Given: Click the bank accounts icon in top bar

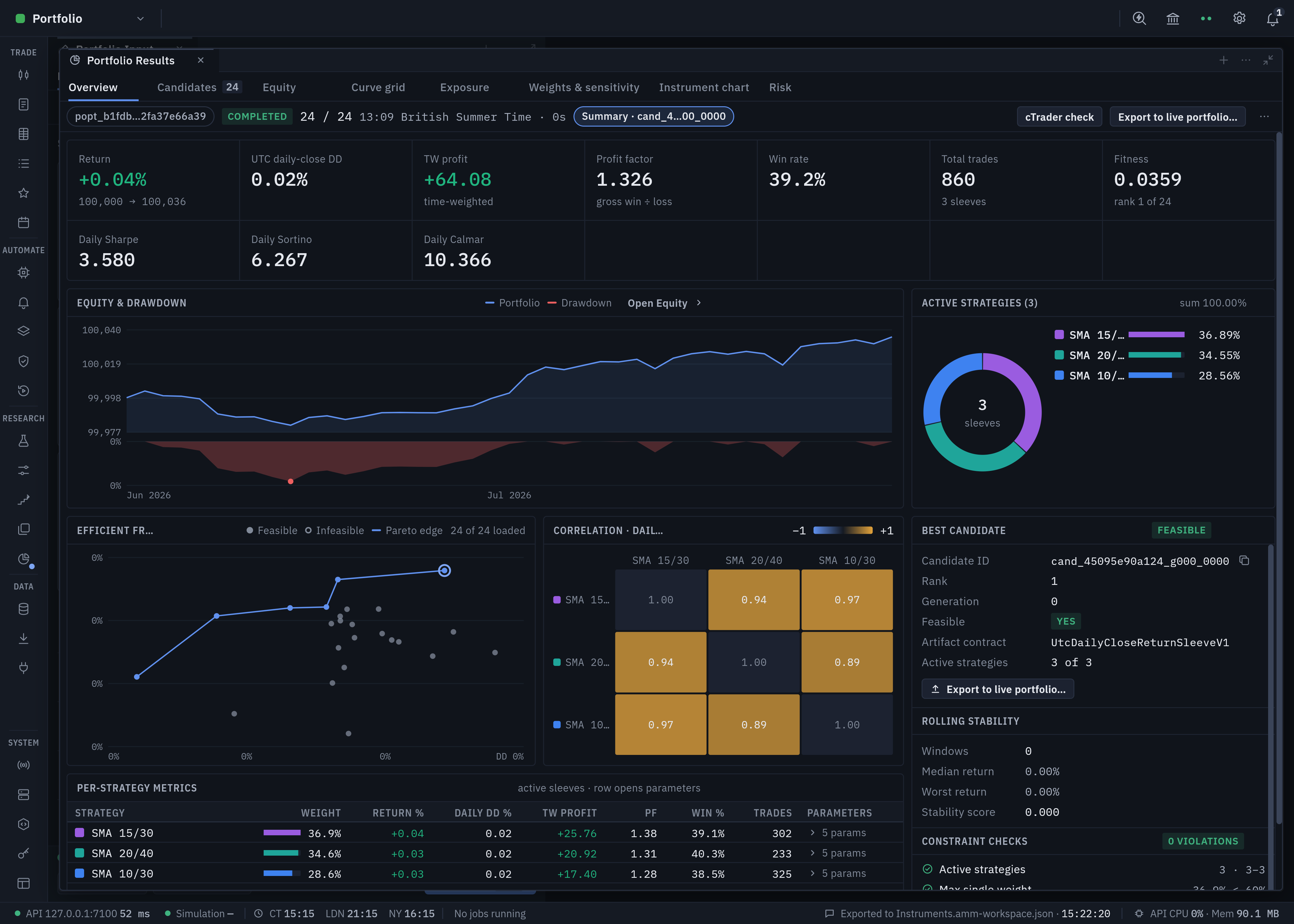Looking at the screenshot, I should (x=1173, y=18).
